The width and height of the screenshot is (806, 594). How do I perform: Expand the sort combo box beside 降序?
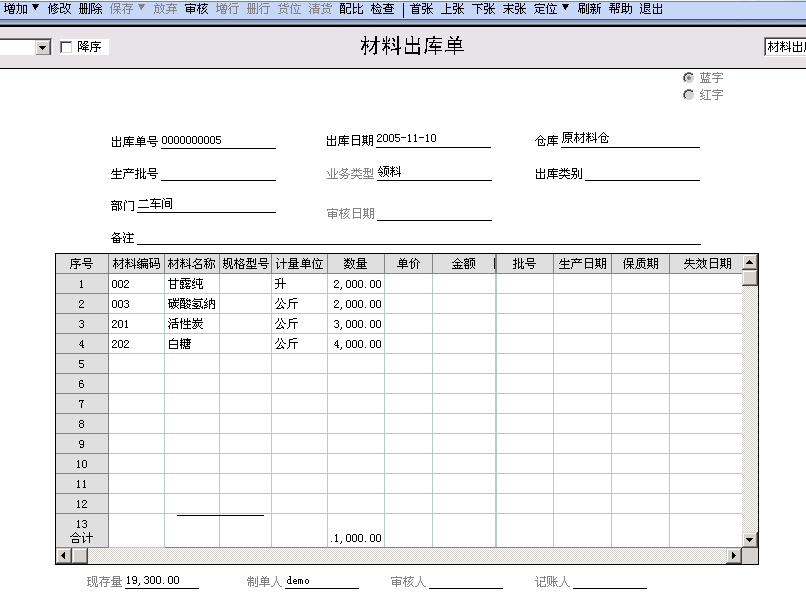point(43,47)
